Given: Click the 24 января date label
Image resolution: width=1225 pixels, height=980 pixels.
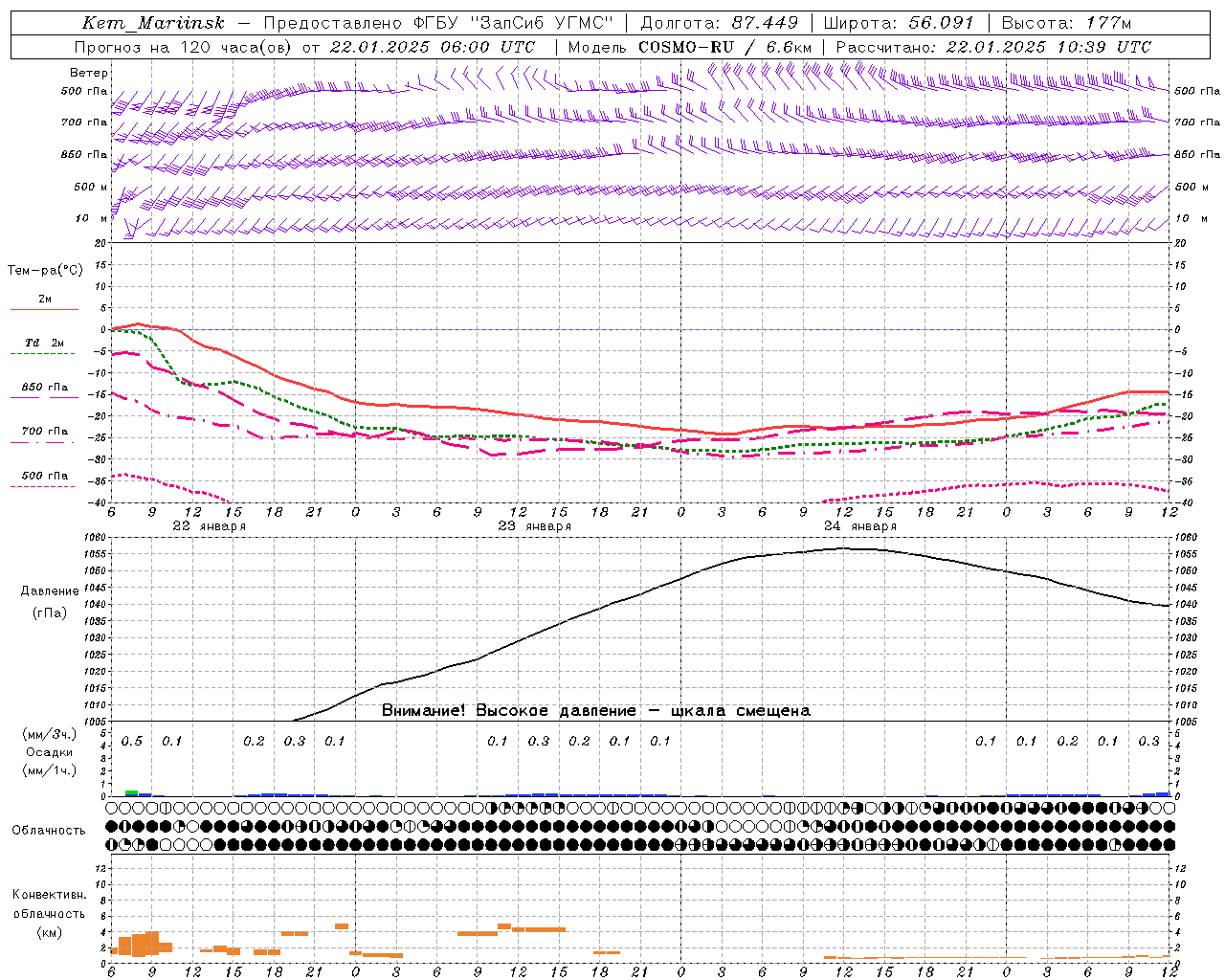Looking at the screenshot, I should tap(859, 526).
